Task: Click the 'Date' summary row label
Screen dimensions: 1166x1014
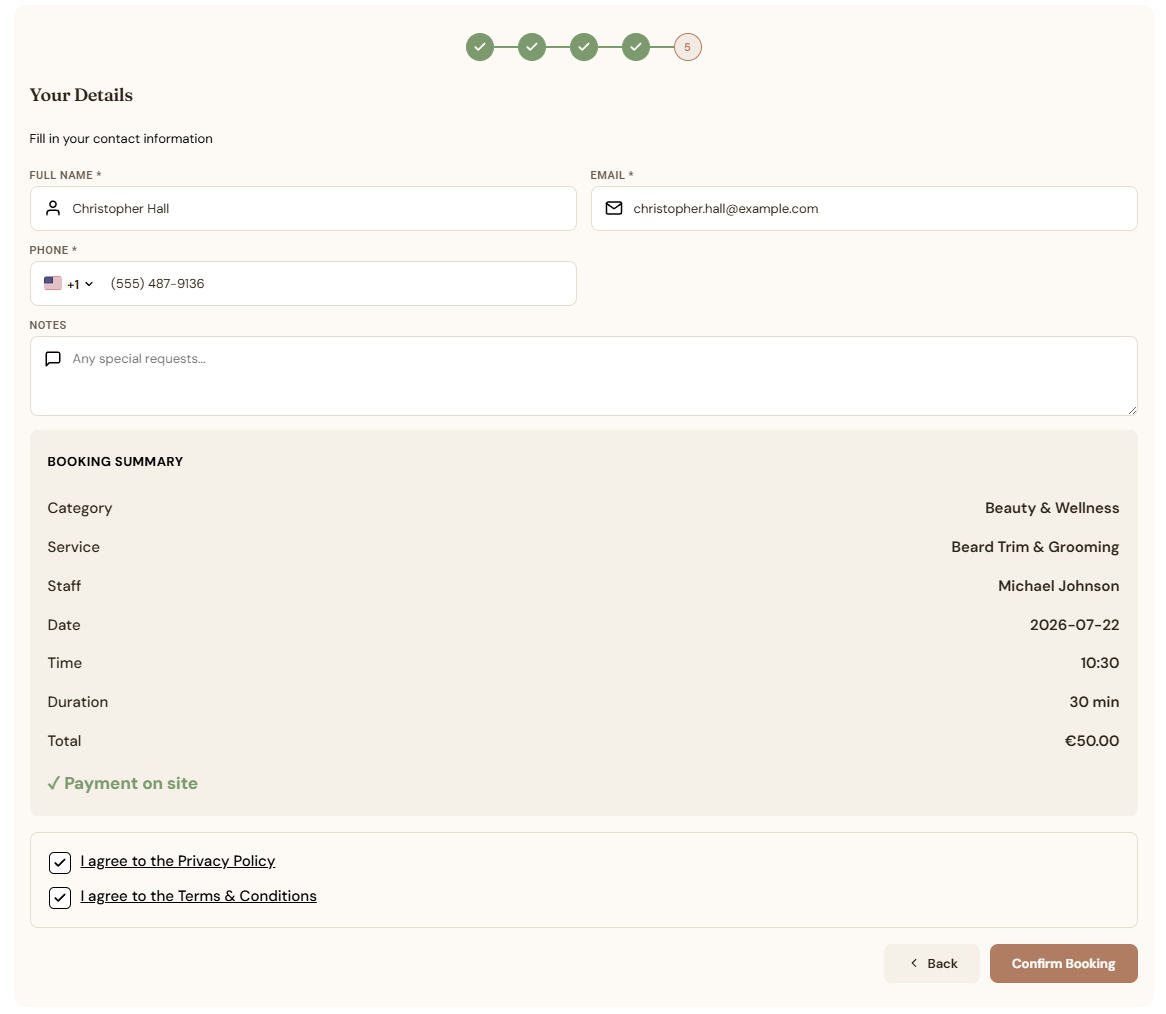Action: (x=64, y=625)
